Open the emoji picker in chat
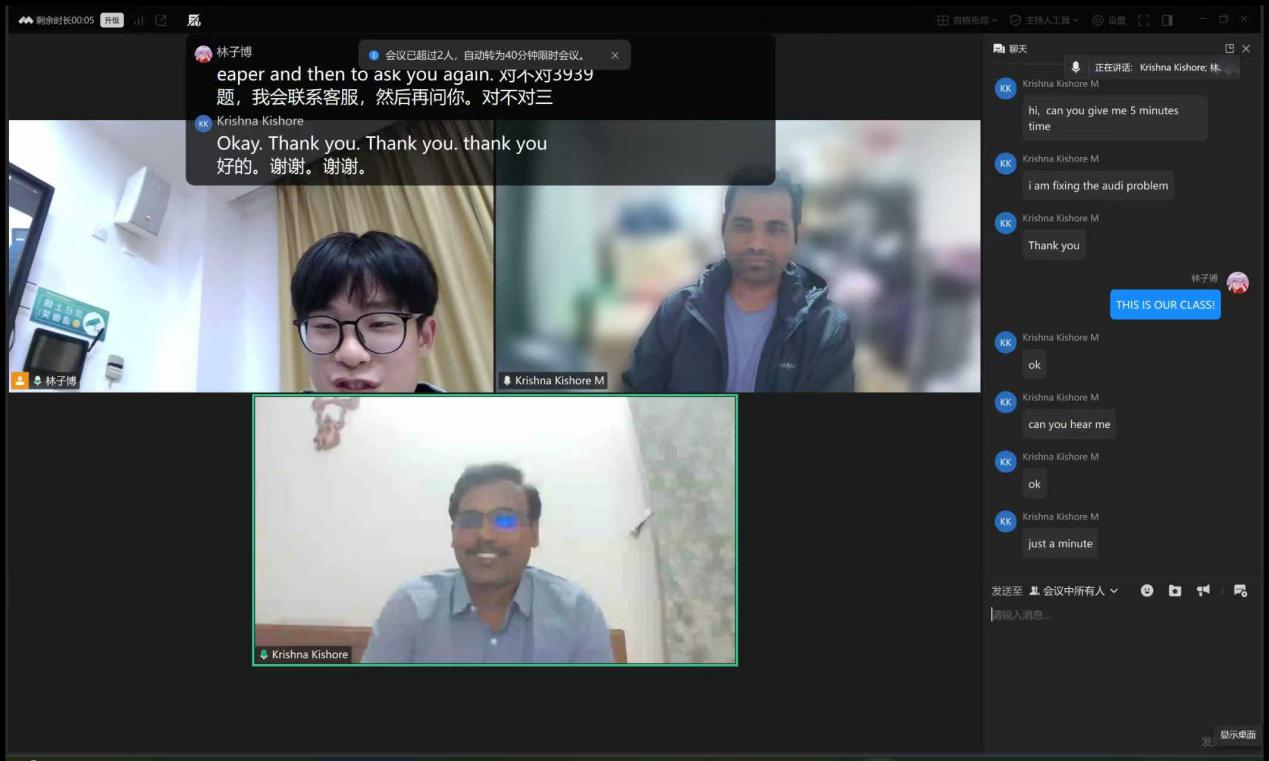Image resolution: width=1269 pixels, height=761 pixels. coord(1147,591)
